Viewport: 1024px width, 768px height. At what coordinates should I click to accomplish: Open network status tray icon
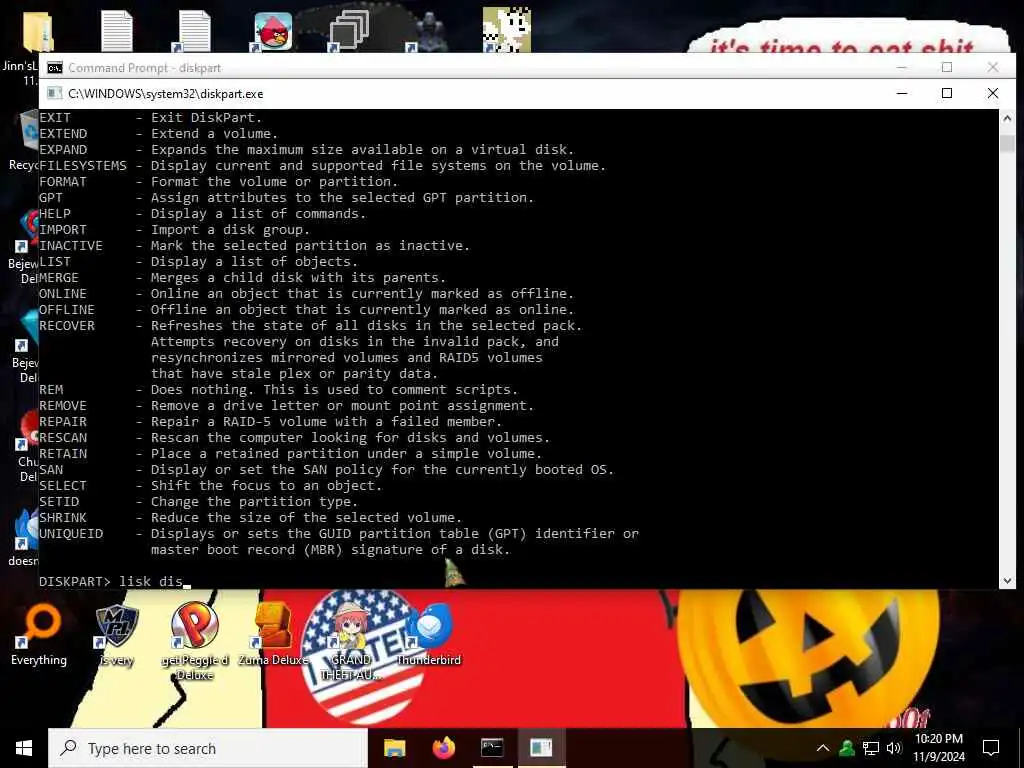(871, 748)
